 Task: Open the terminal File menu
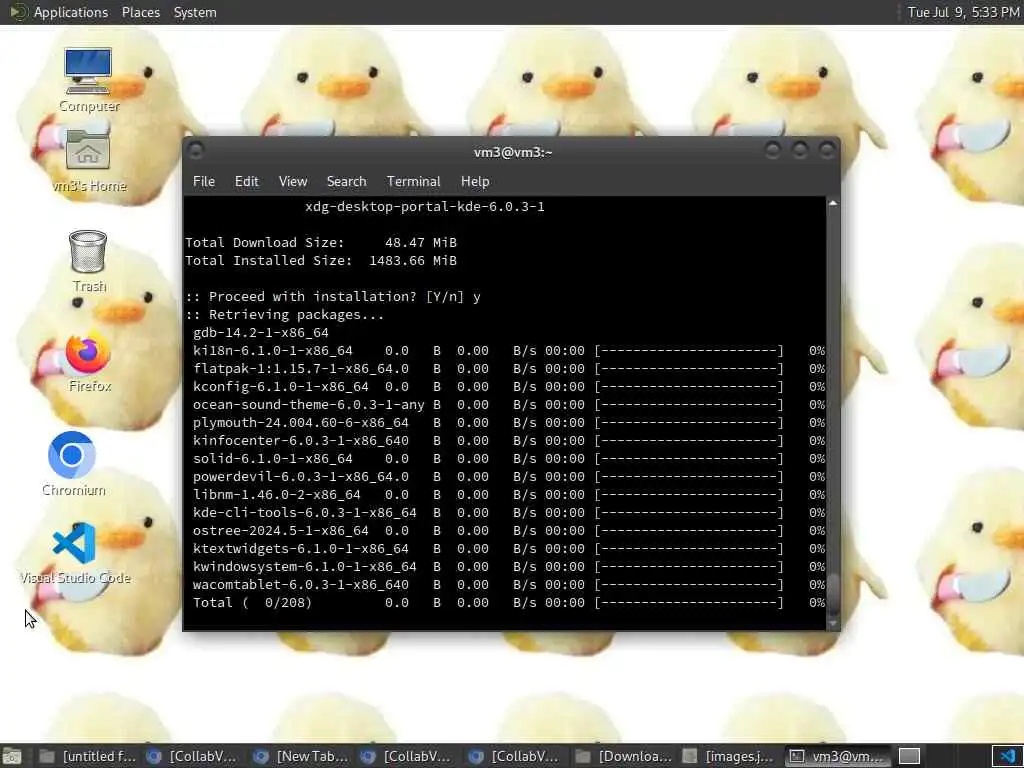click(x=204, y=182)
